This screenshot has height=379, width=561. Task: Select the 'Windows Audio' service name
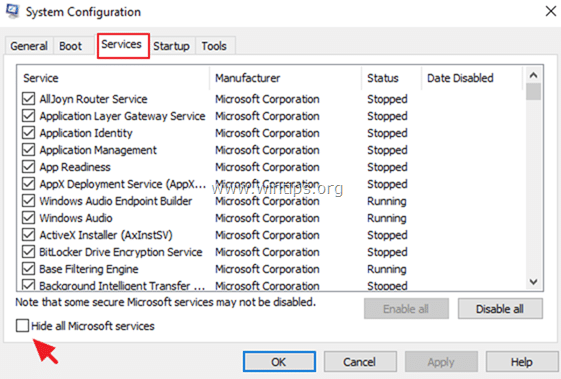tap(76, 218)
